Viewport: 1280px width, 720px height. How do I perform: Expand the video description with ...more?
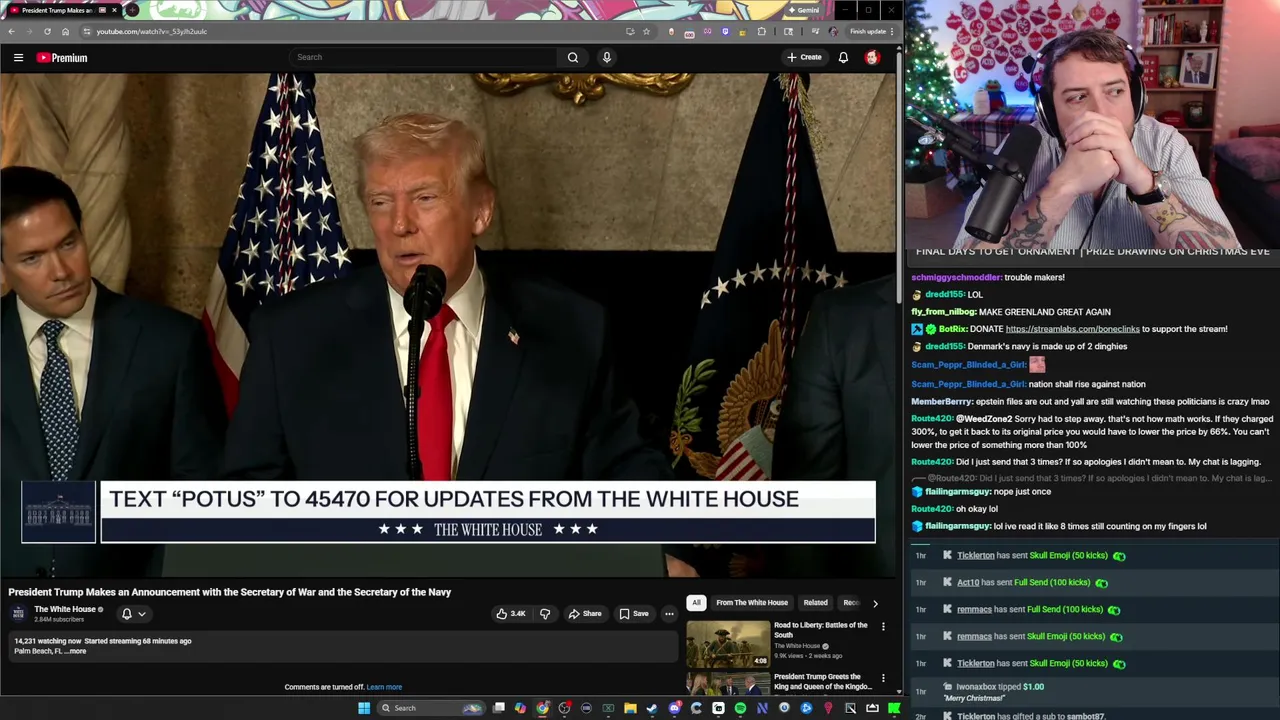75,651
